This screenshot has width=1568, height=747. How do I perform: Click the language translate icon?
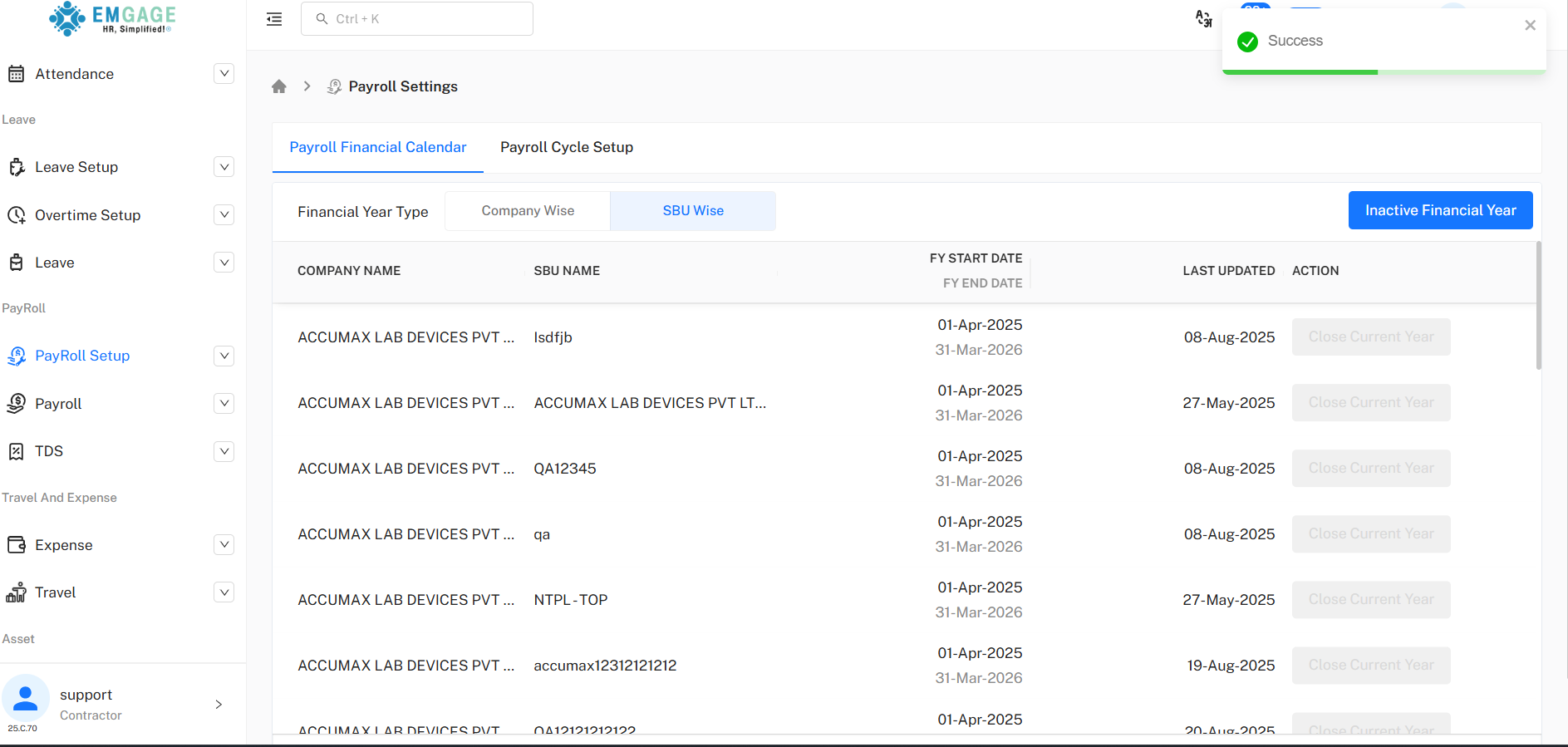click(x=1203, y=19)
